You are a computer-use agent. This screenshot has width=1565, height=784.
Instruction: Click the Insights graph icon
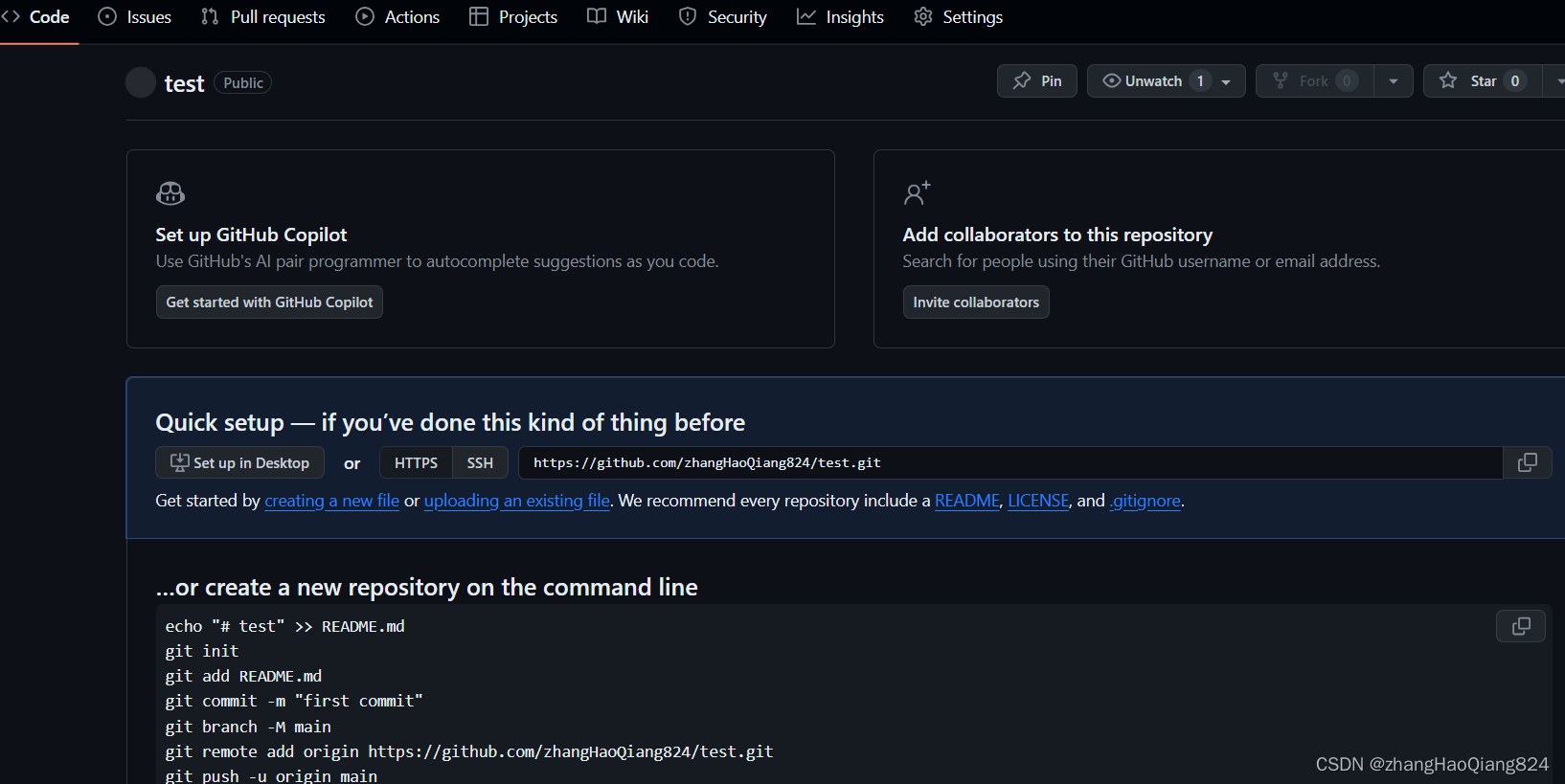(x=806, y=17)
